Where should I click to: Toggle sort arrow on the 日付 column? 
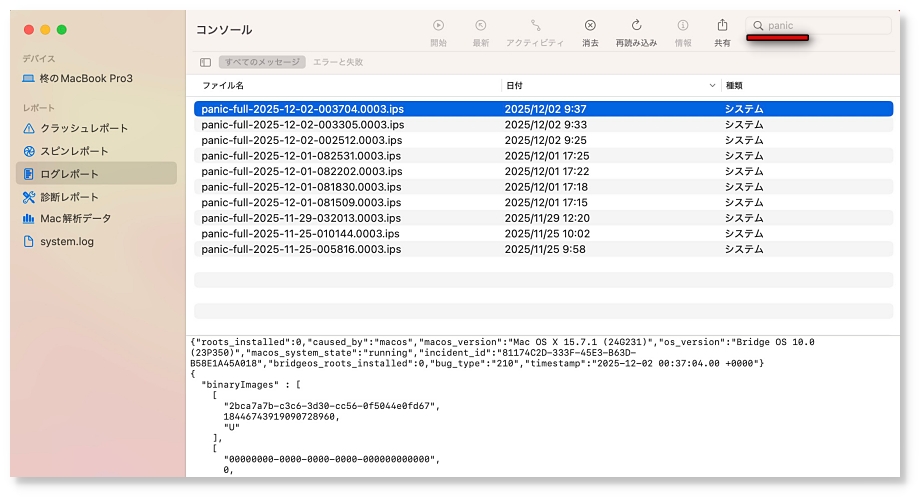coord(712,86)
